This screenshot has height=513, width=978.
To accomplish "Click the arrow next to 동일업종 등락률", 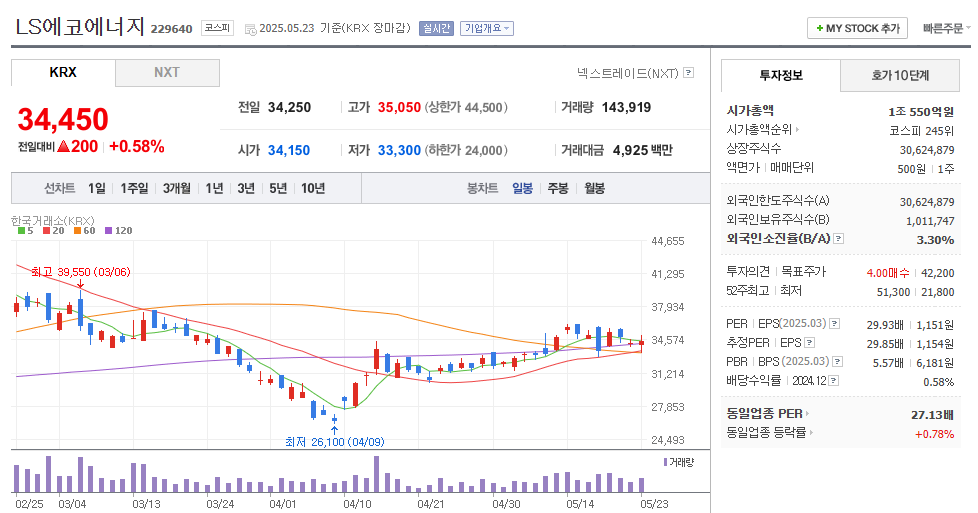I will pyautogui.click(x=811, y=432).
